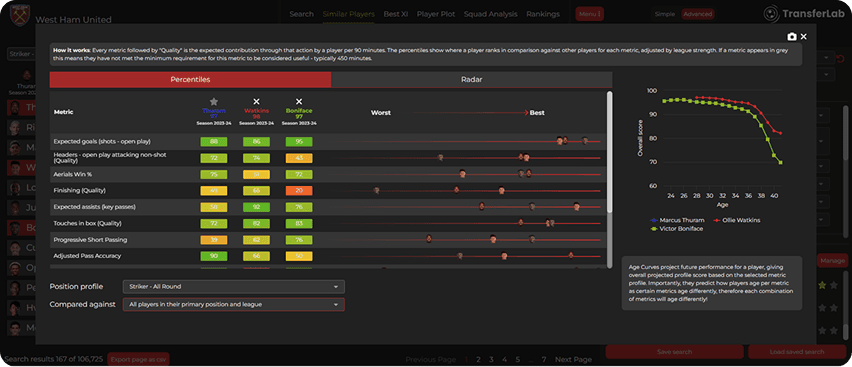Click Watkins' face marker on the Finishing row

click(502, 190)
